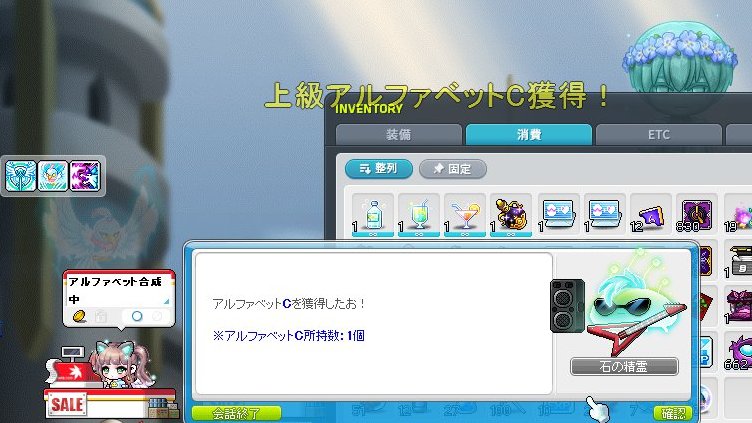Select the purple item with count 830
The width and height of the screenshot is (752, 423).
[x=696, y=214]
